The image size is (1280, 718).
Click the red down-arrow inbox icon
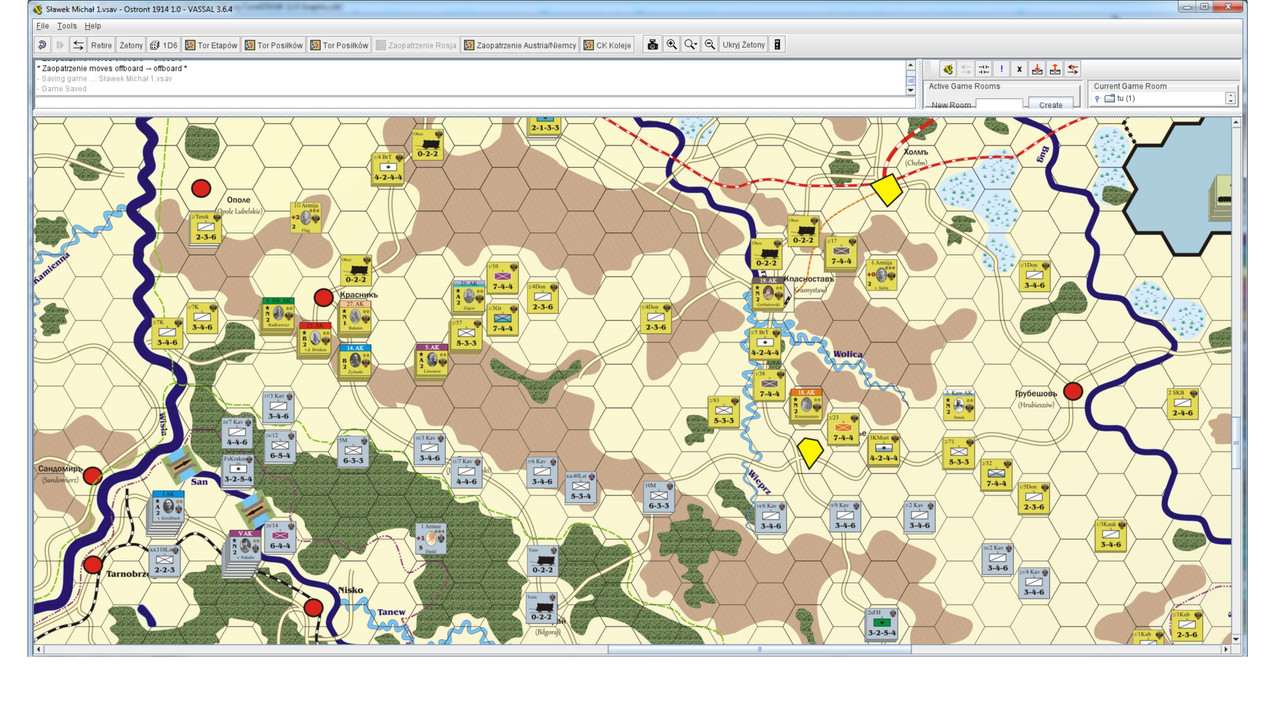click(1038, 69)
